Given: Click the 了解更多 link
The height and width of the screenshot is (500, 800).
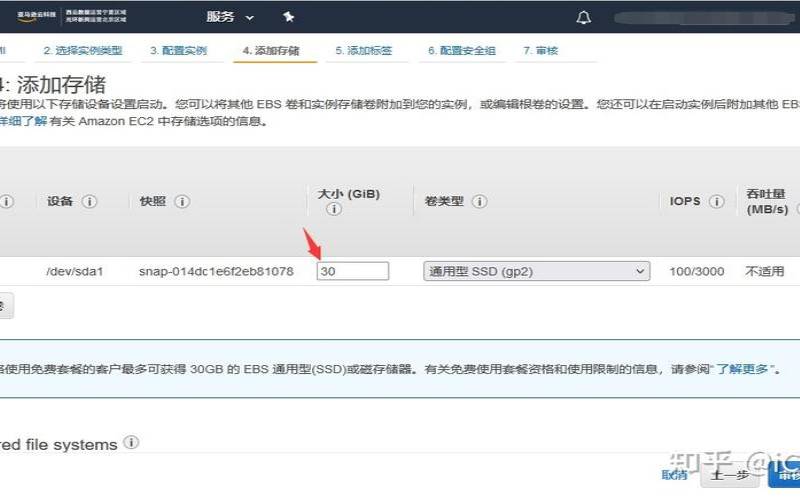Looking at the screenshot, I should tap(743, 369).
